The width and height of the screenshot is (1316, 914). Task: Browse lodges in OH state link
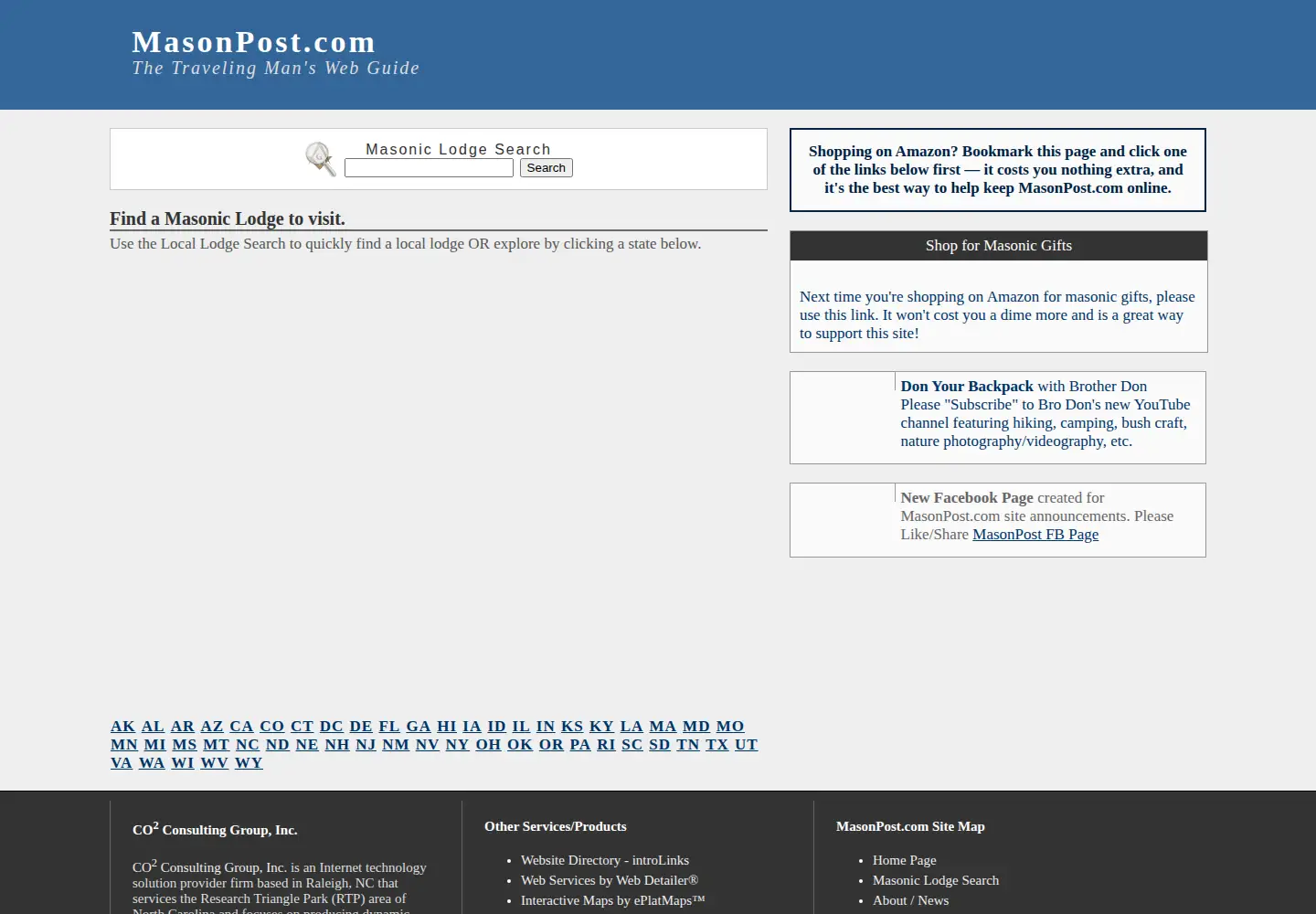(488, 745)
